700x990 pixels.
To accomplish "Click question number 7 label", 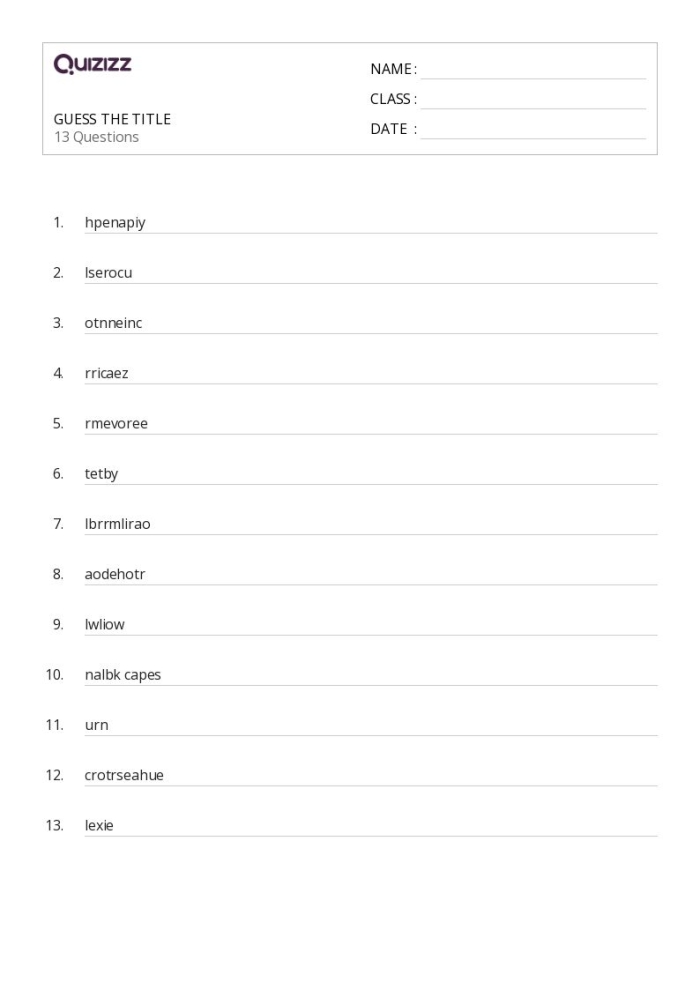I will pyautogui.click(x=58, y=524).
